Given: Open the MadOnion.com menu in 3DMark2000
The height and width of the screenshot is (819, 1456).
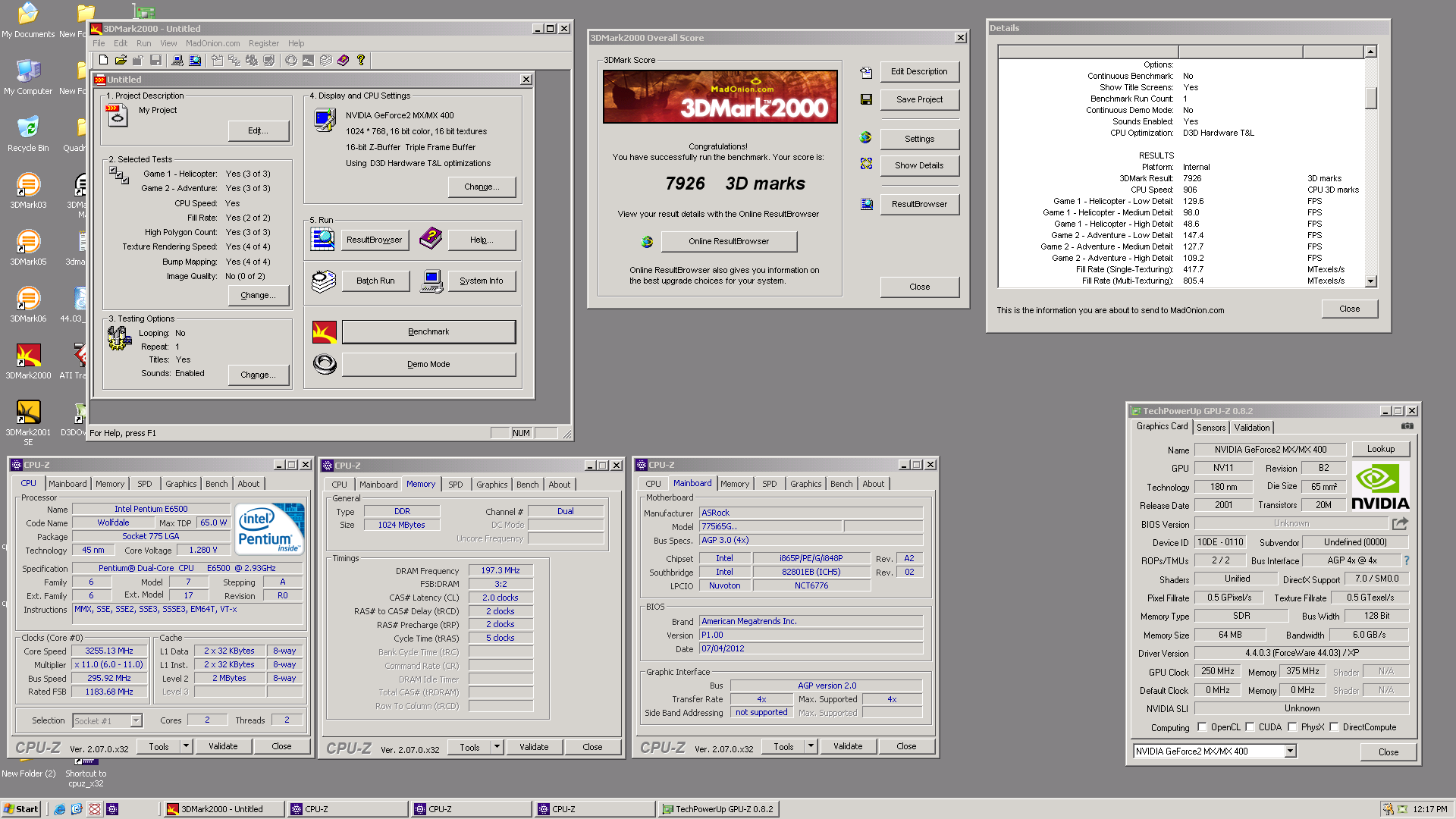Looking at the screenshot, I should [x=212, y=43].
